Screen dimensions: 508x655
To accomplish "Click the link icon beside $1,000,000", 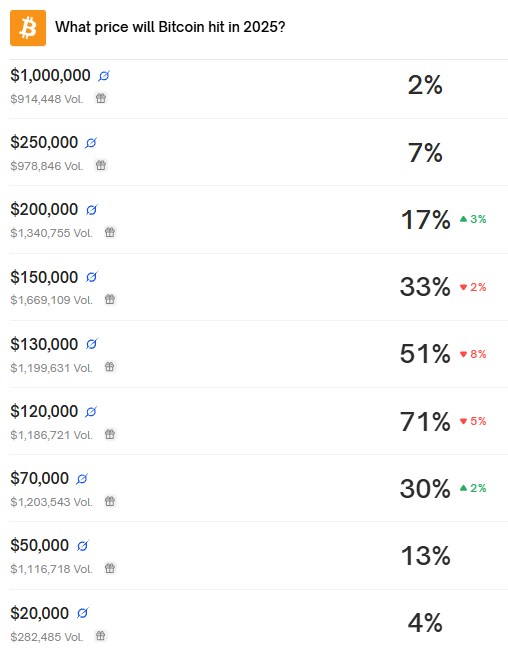I will (104, 76).
